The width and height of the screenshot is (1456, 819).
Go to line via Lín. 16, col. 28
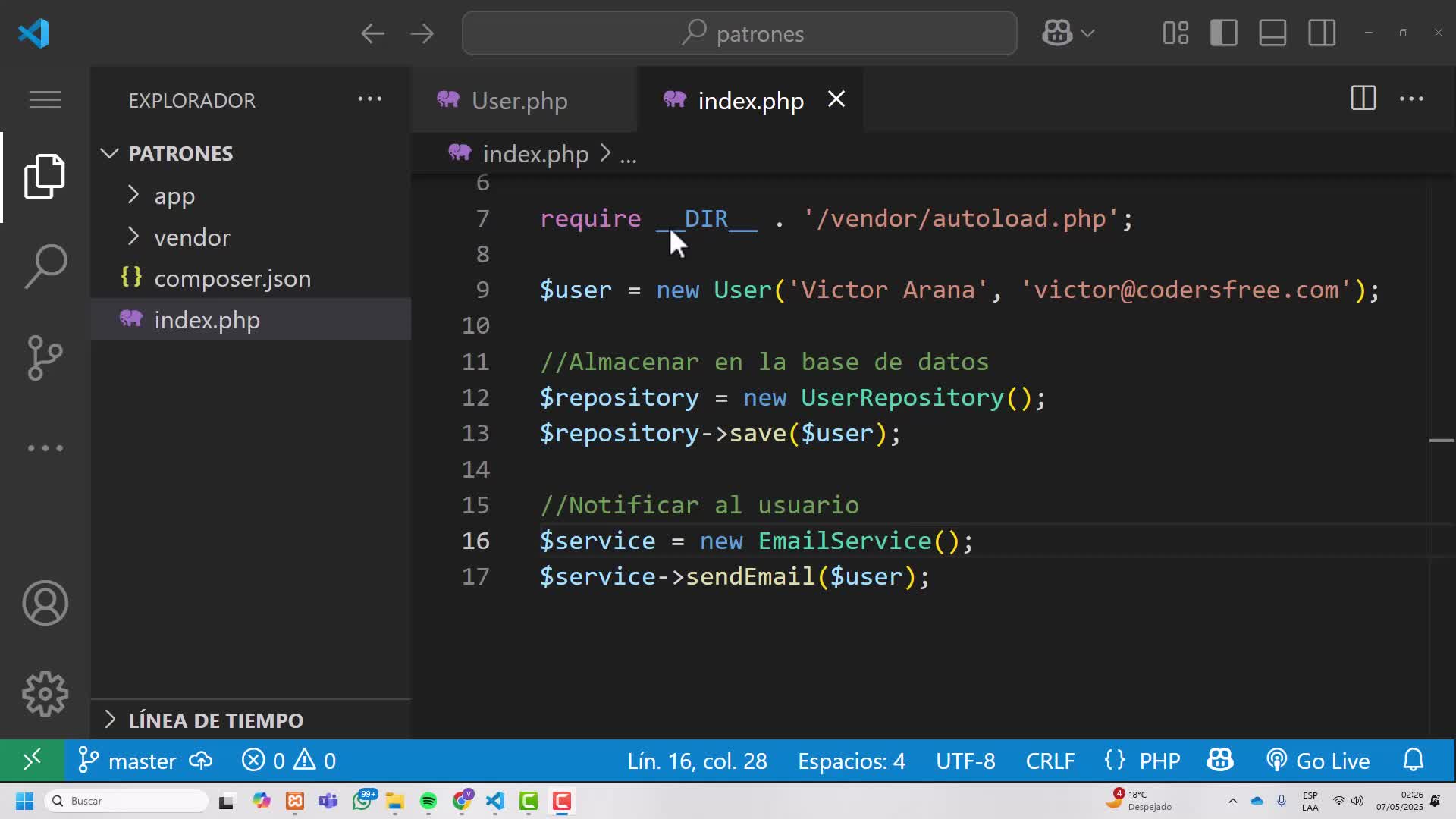click(697, 761)
